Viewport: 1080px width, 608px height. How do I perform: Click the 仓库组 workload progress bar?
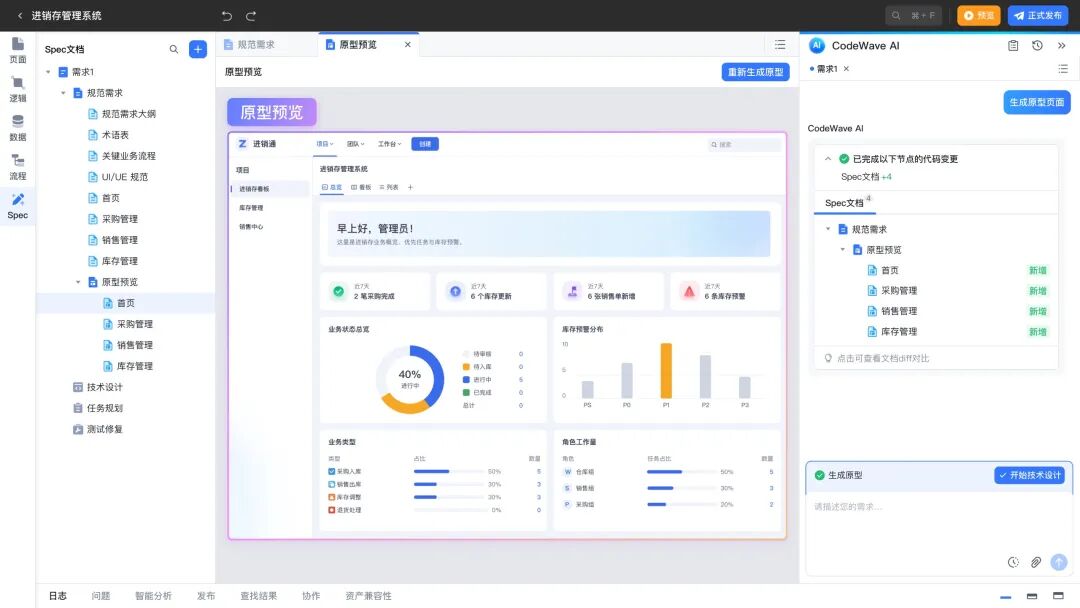click(x=681, y=472)
